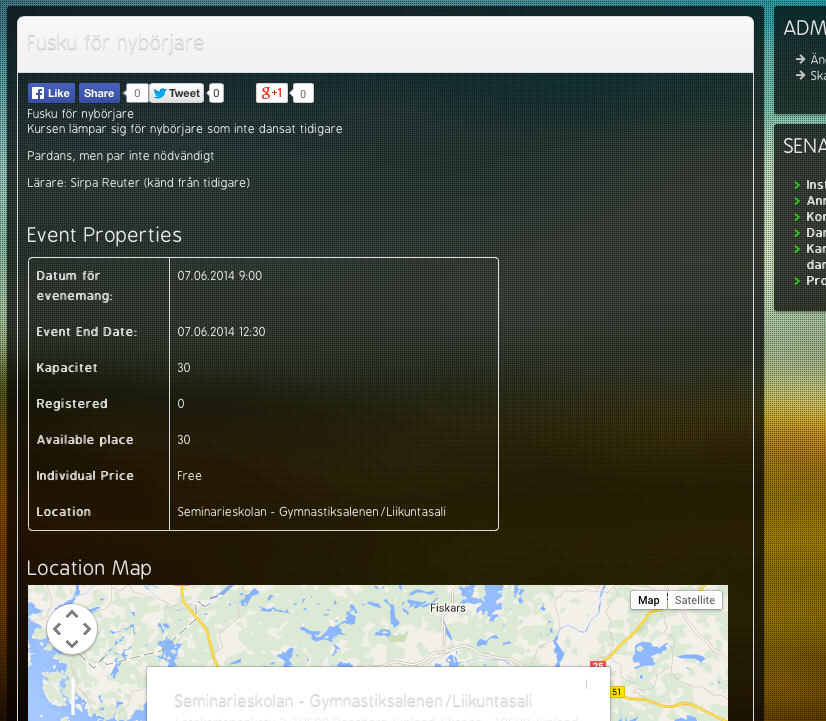Select the Map view type button
This screenshot has height=721, width=826.
pos(649,600)
